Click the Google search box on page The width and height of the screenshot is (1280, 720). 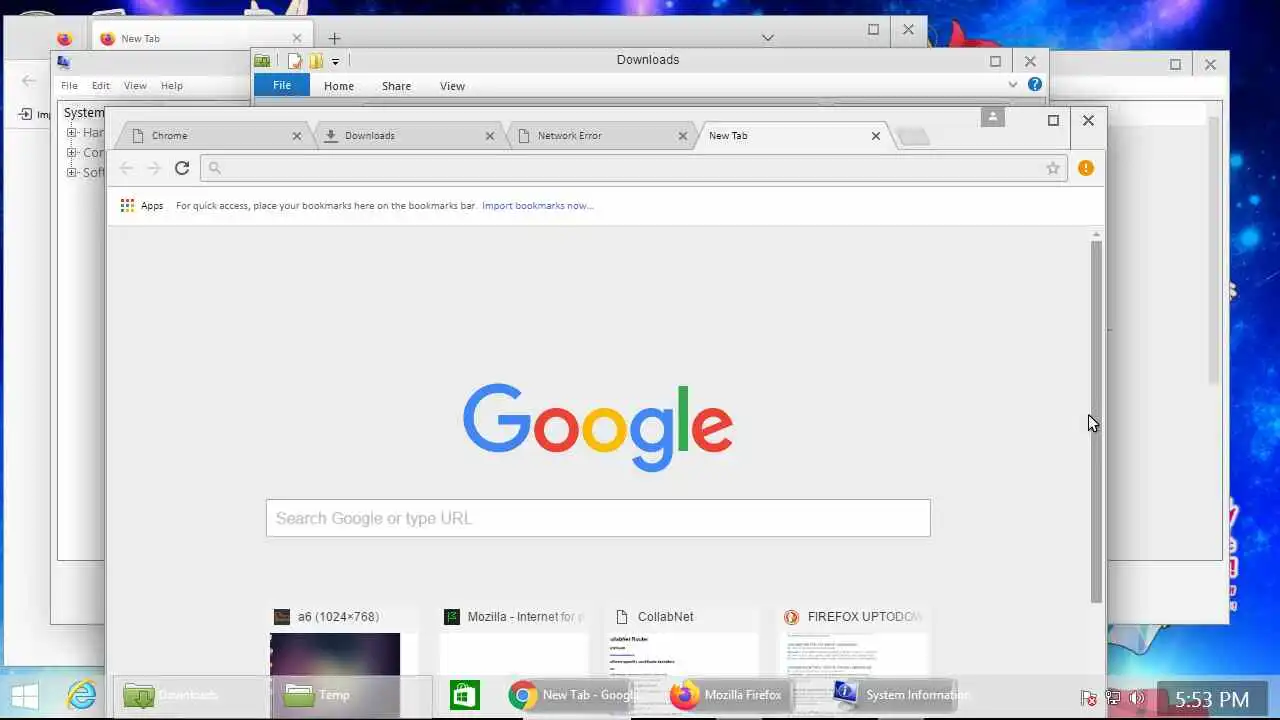click(x=598, y=518)
